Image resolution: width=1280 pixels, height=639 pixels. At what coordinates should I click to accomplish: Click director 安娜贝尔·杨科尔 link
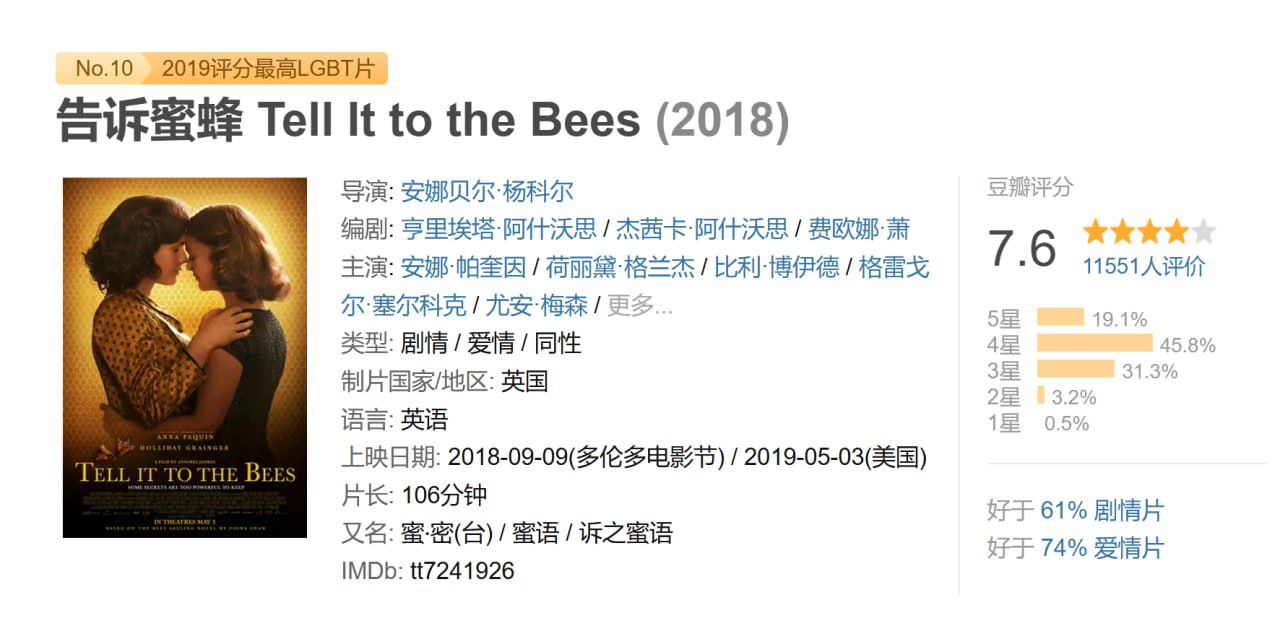coord(487,191)
